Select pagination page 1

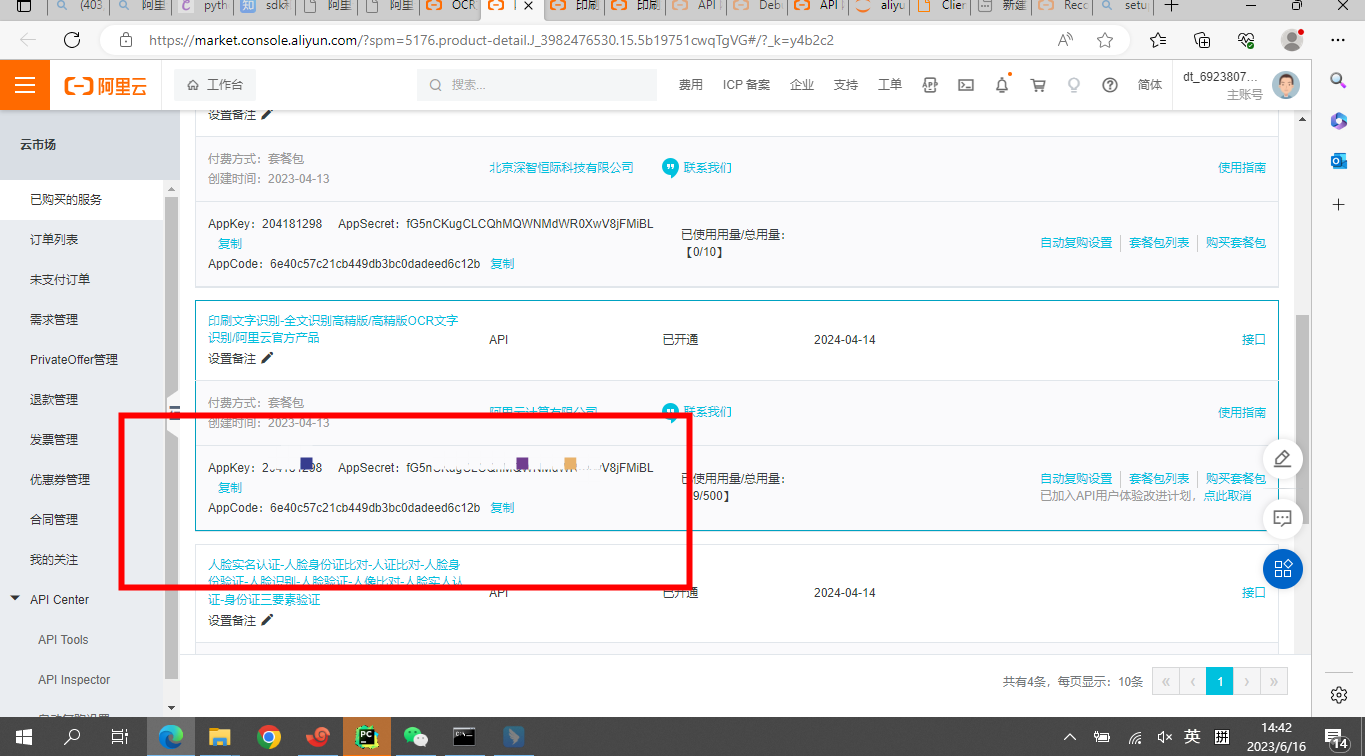(1219, 681)
